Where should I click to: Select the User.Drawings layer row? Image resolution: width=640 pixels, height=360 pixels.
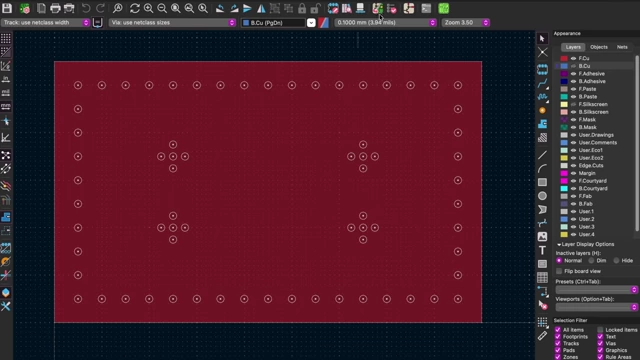pyautogui.click(x=595, y=135)
